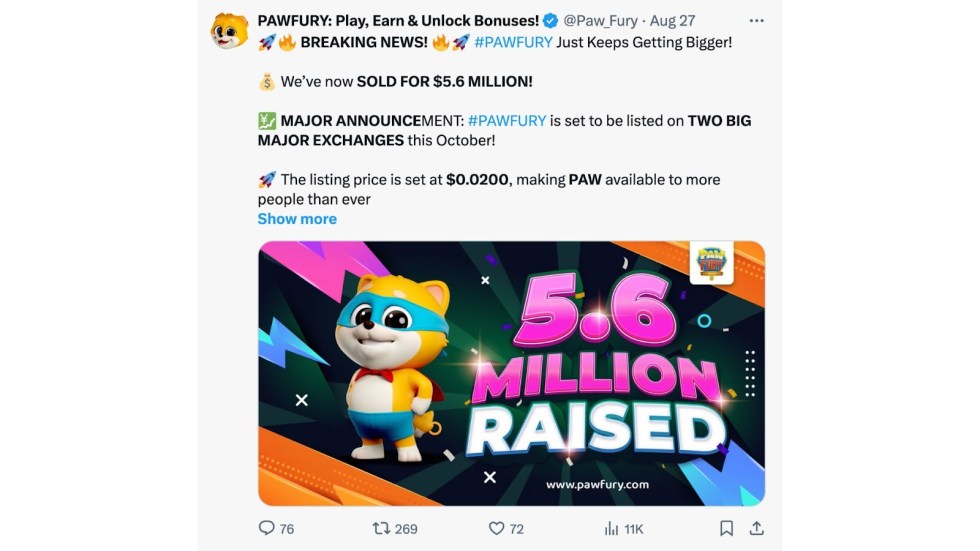Open the PAWFURY display name profile
Screen dimensions: 980x551
click(x=398, y=20)
